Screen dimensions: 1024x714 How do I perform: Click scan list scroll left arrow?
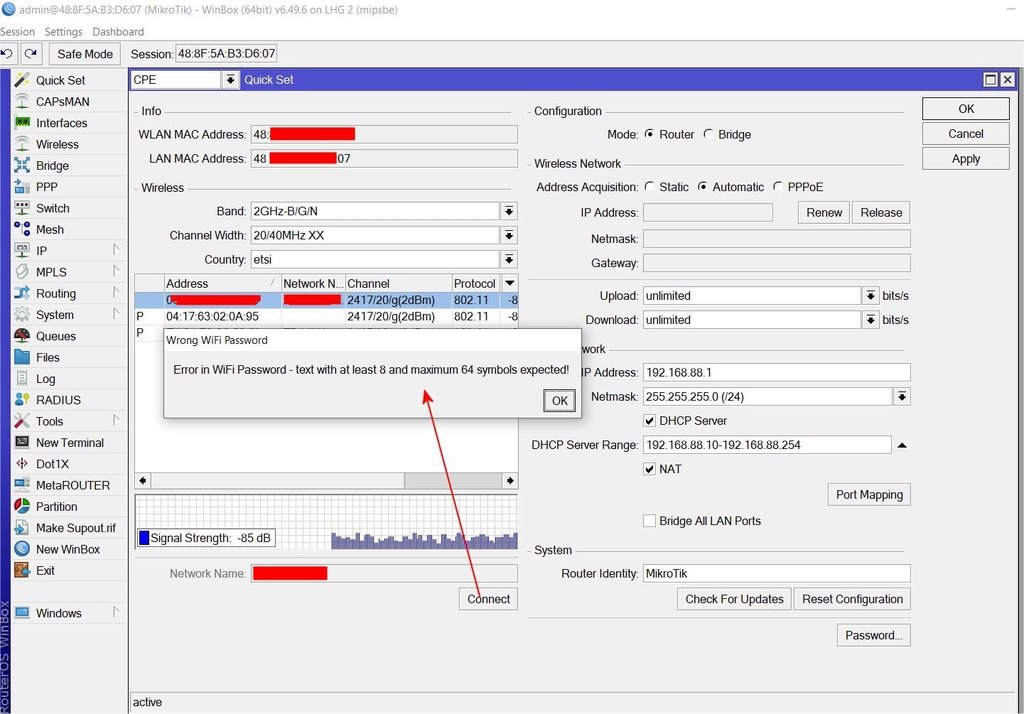coord(143,481)
